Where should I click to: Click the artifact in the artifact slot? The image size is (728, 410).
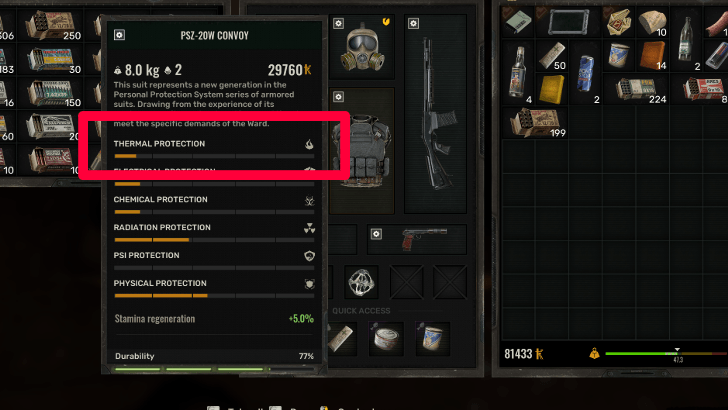tap(361, 281)
